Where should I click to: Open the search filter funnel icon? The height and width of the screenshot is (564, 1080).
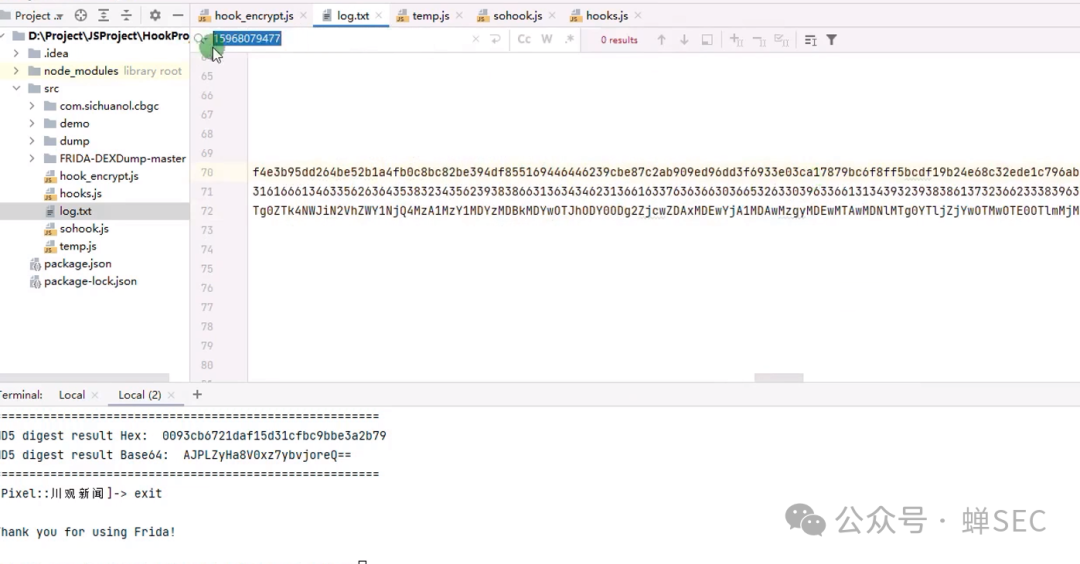tap(832, 40)
